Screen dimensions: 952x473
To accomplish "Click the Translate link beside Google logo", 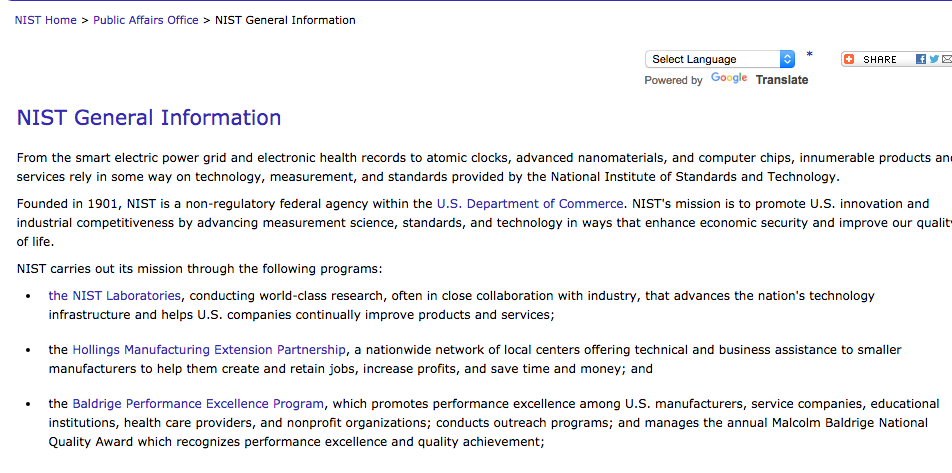I will (x=782, y=80).
